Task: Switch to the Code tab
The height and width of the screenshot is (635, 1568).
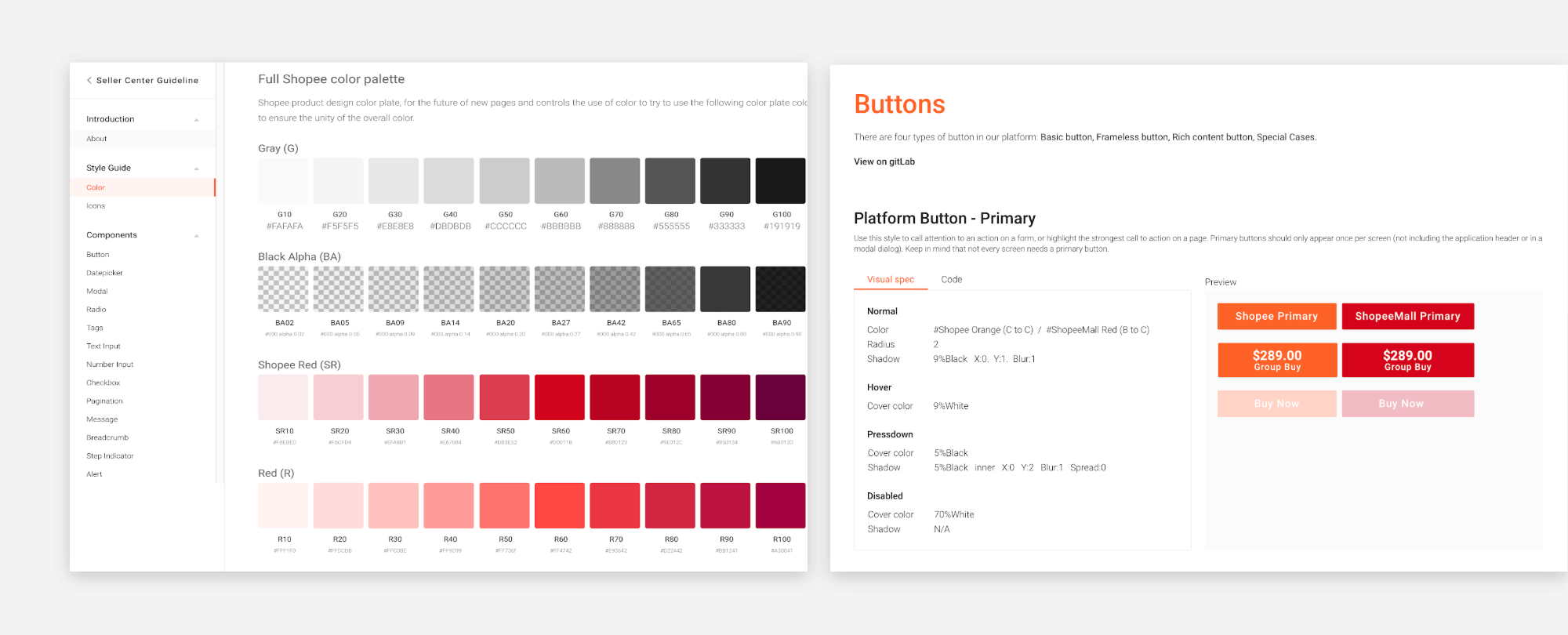Action: (951, 280)
